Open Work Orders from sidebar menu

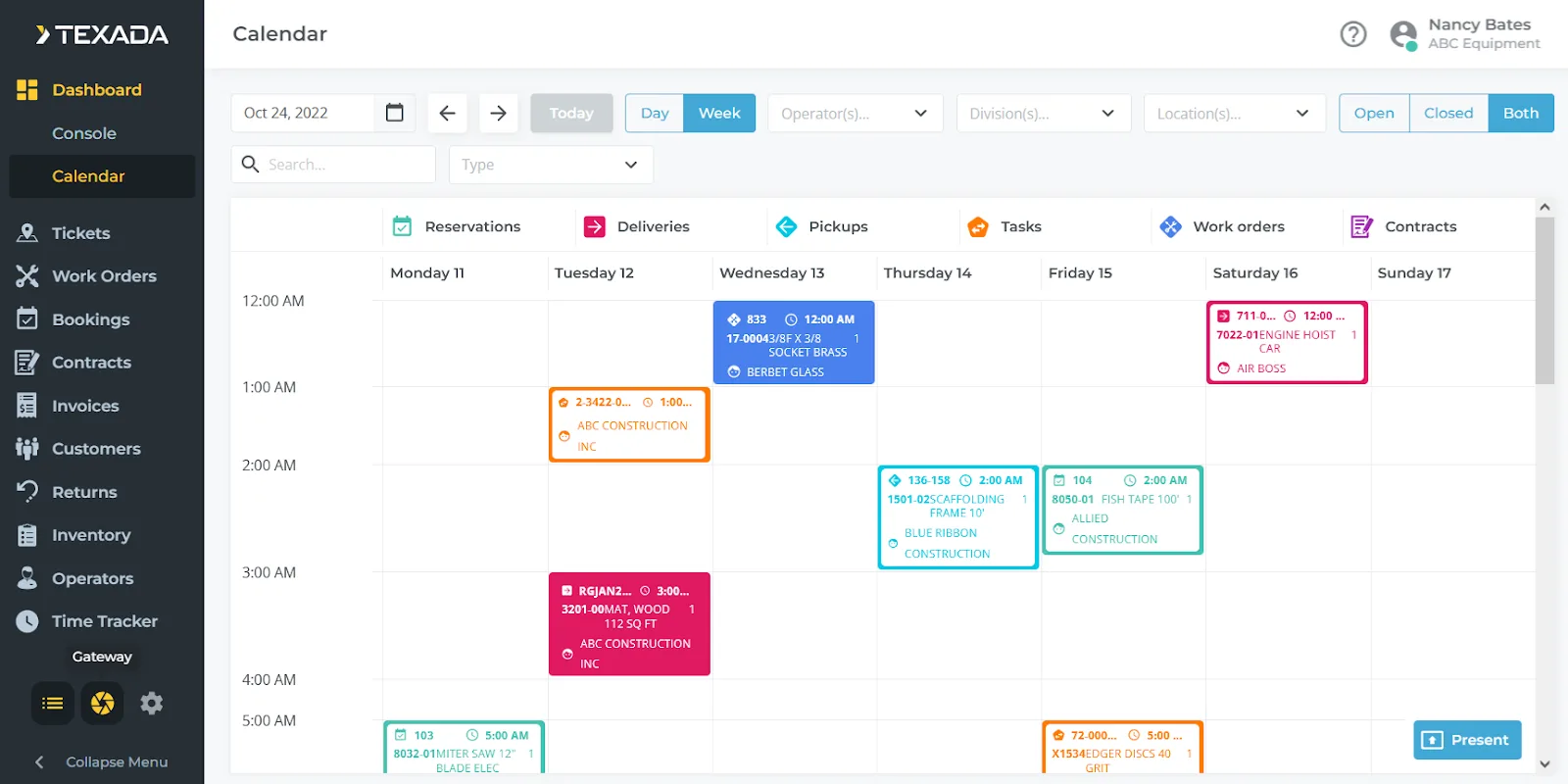104,276
